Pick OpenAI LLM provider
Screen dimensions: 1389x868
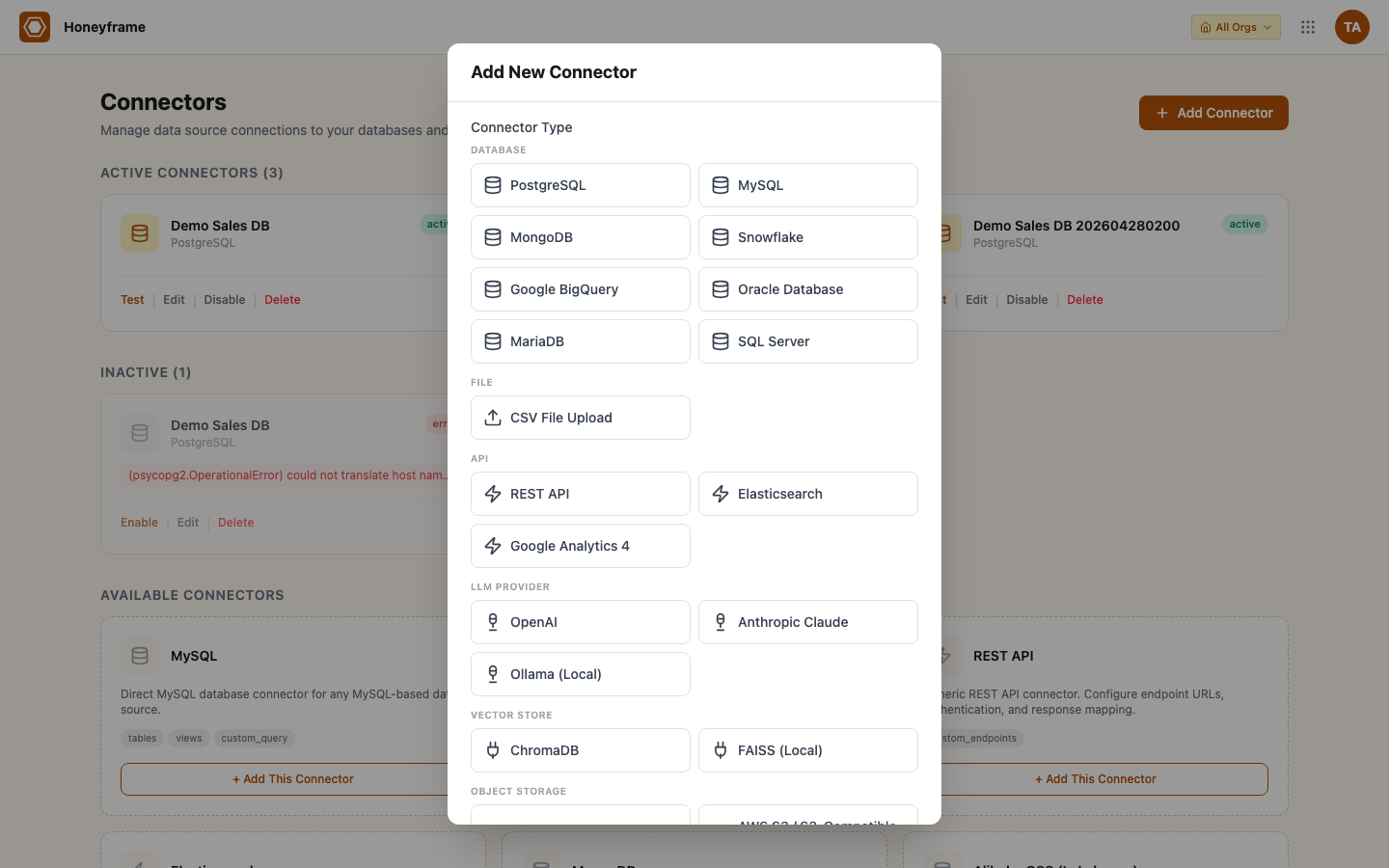(581, 622)
